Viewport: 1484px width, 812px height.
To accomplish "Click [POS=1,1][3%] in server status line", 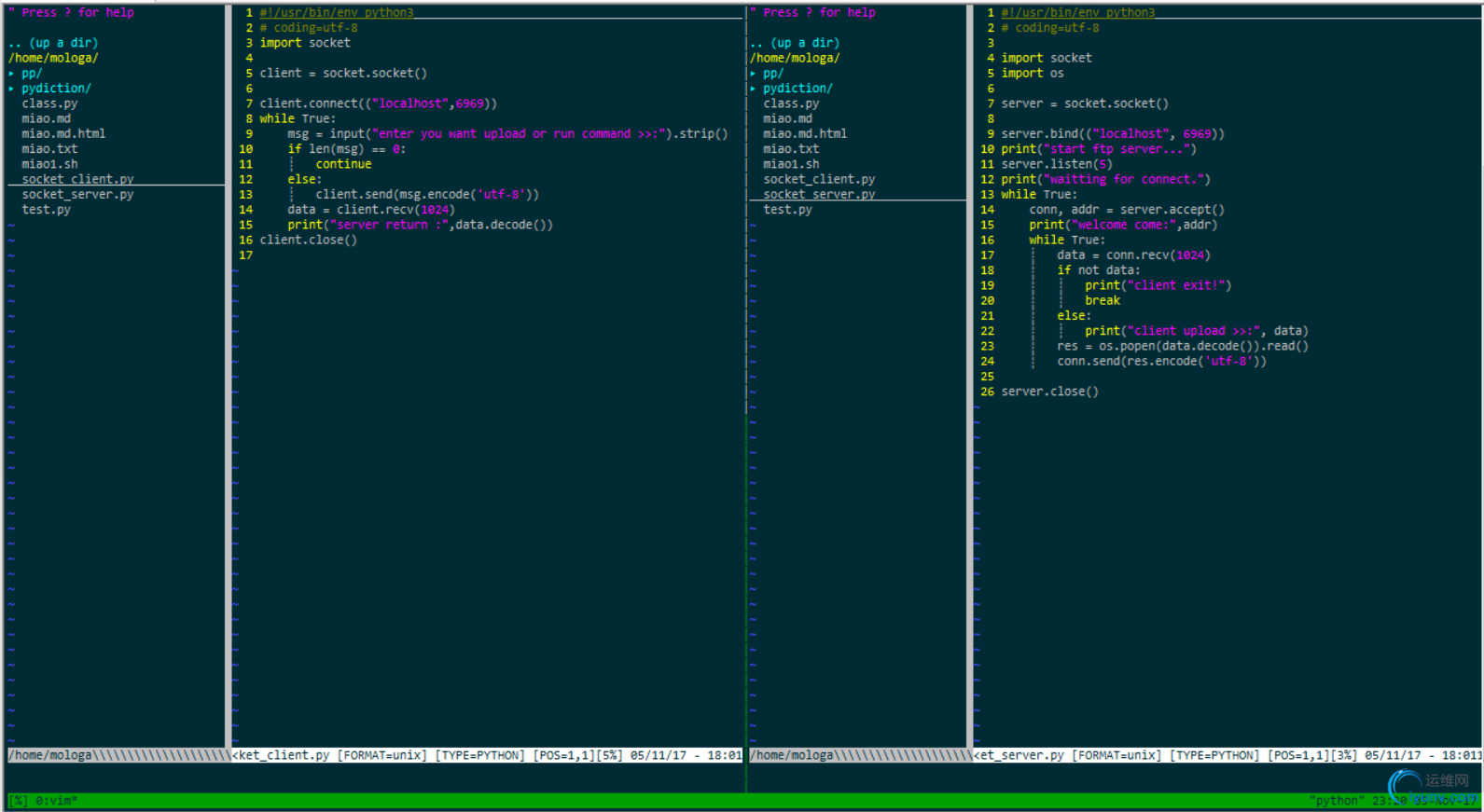I will 1312,755.
